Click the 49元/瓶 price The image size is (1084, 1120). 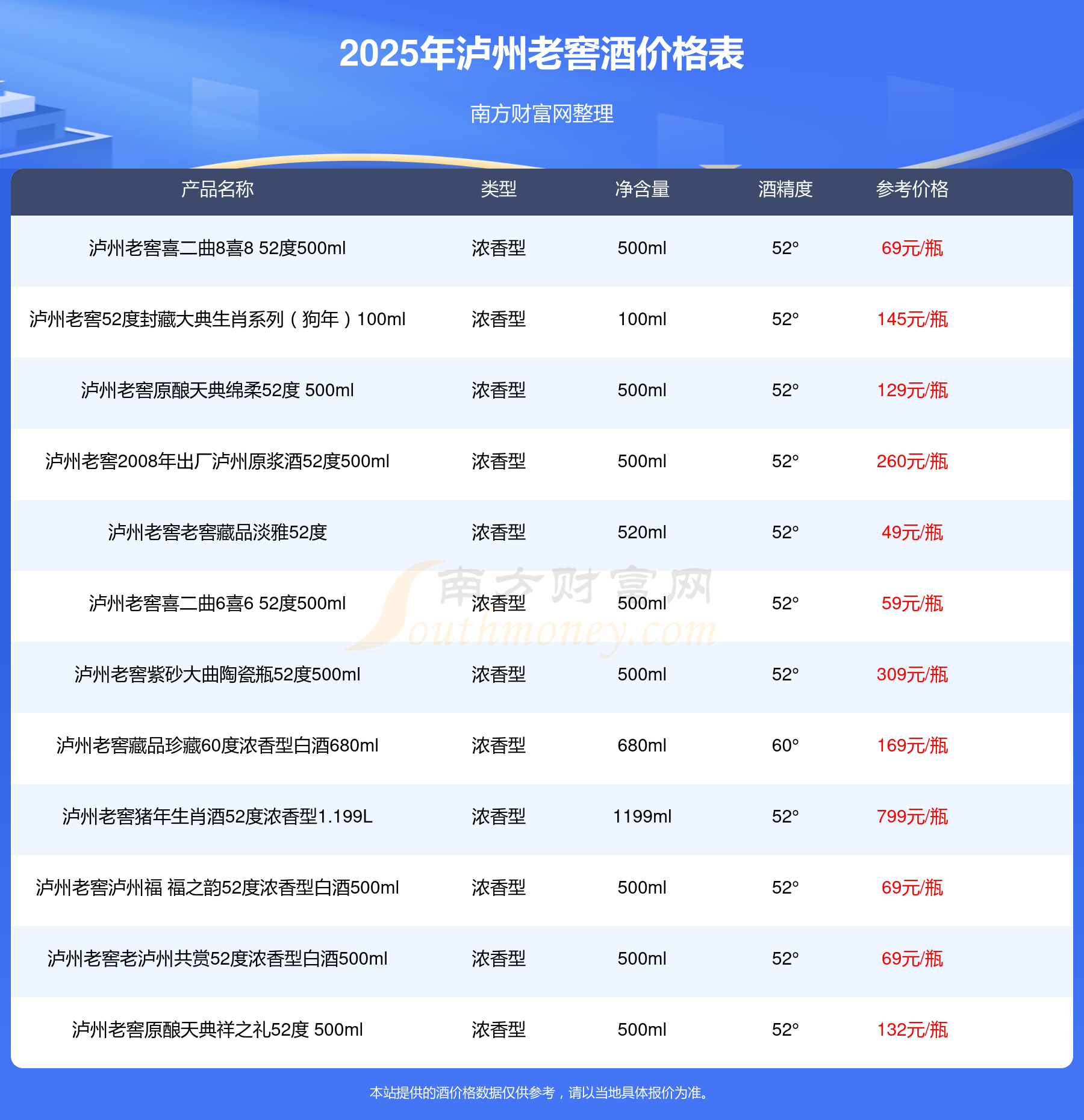(x=912, y=532)
